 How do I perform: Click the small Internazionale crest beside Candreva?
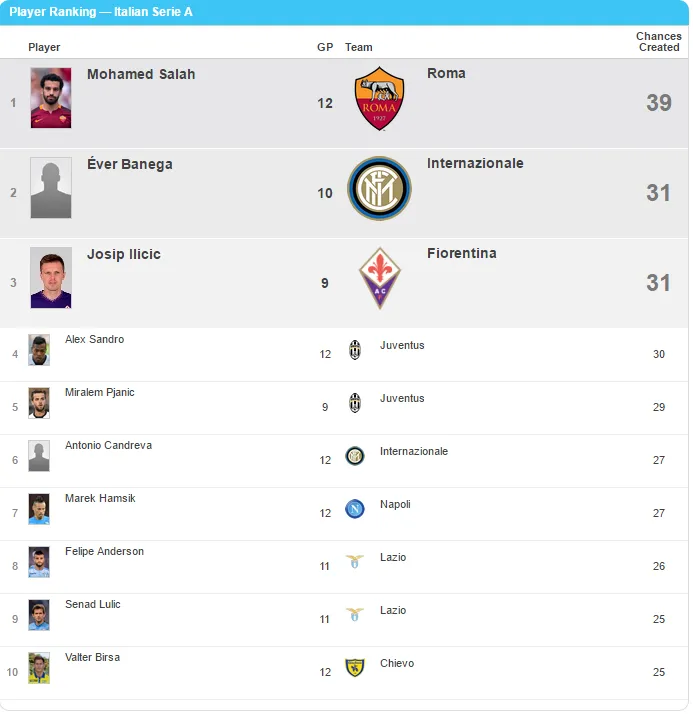tap(355, 456)
